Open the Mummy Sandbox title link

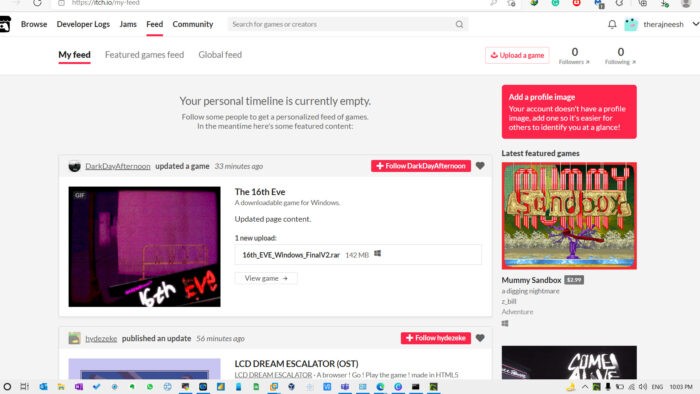coord(531,280)
